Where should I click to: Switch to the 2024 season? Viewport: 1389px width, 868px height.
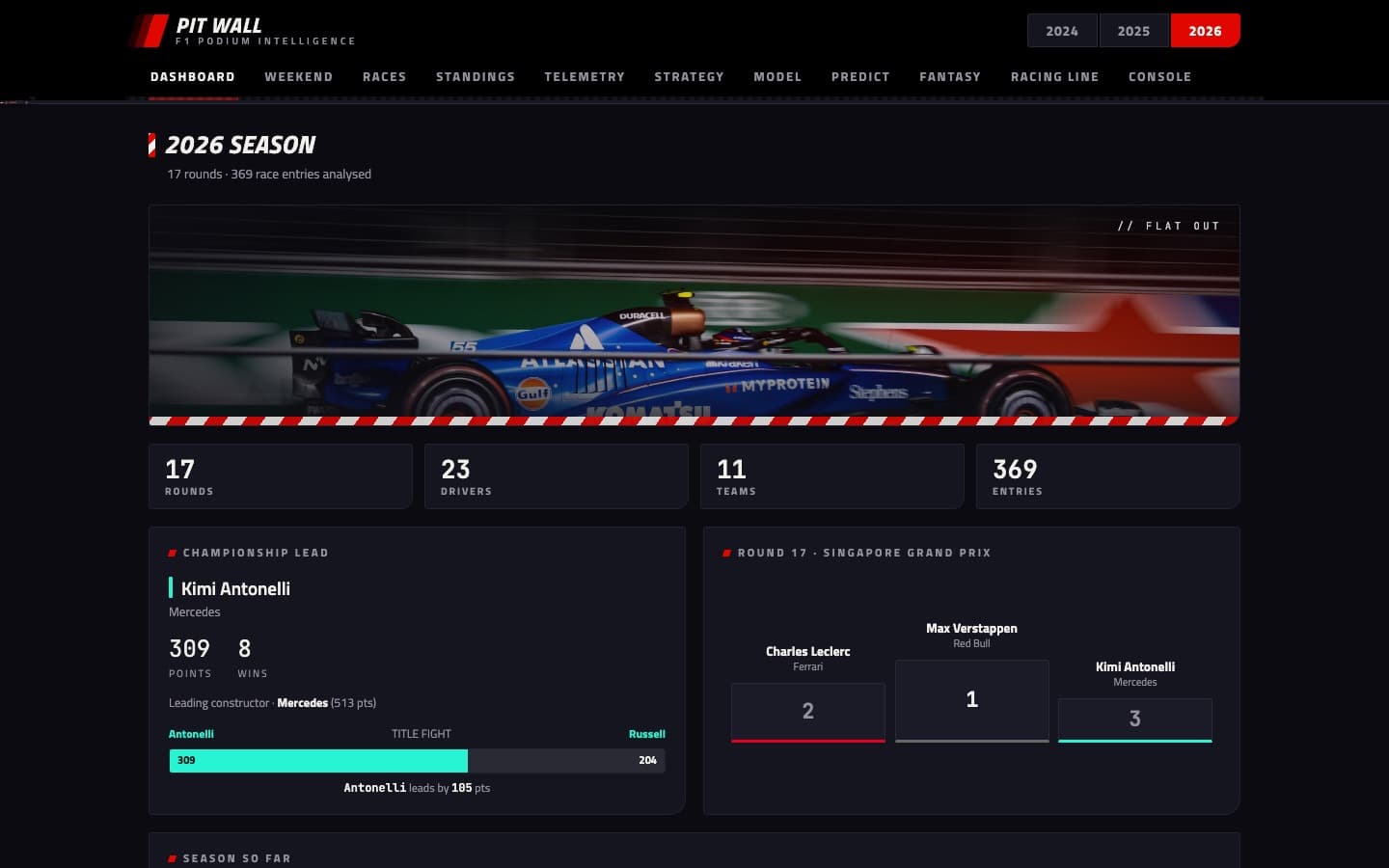(x=1062, y=31)
